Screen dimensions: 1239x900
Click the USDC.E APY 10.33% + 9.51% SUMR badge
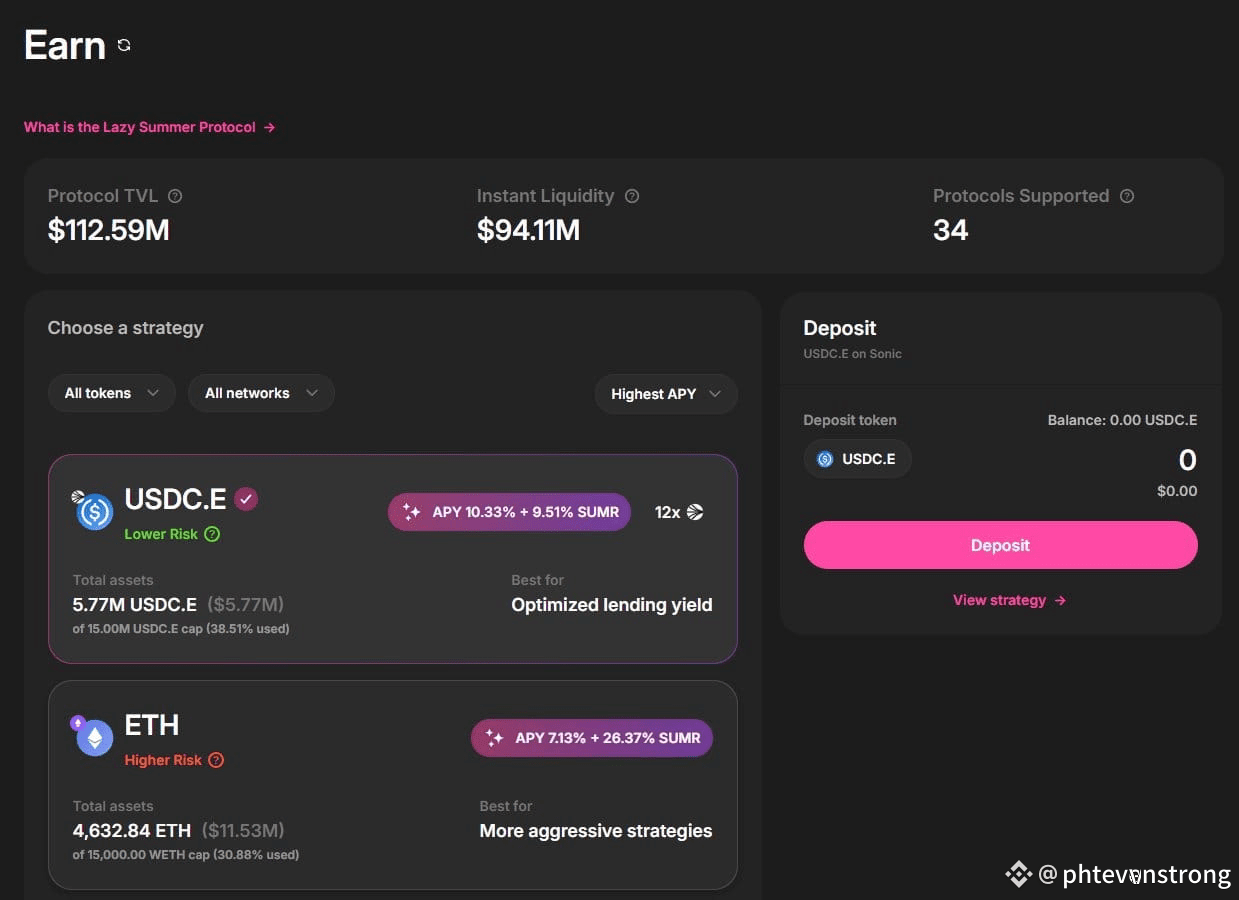(x=509, y=512)
